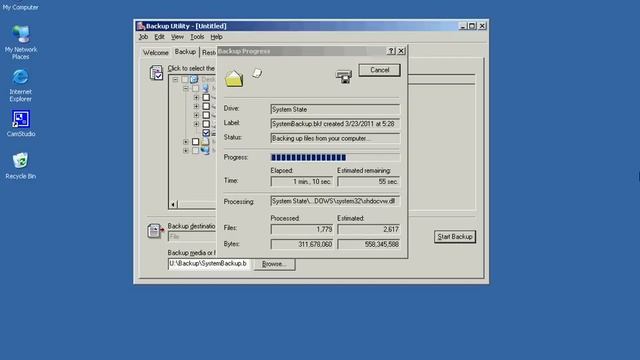Switch to the partially hidden Restore tab
This screenshot has height=360, width=640.
pyautogui.click(x=208, y=53)
